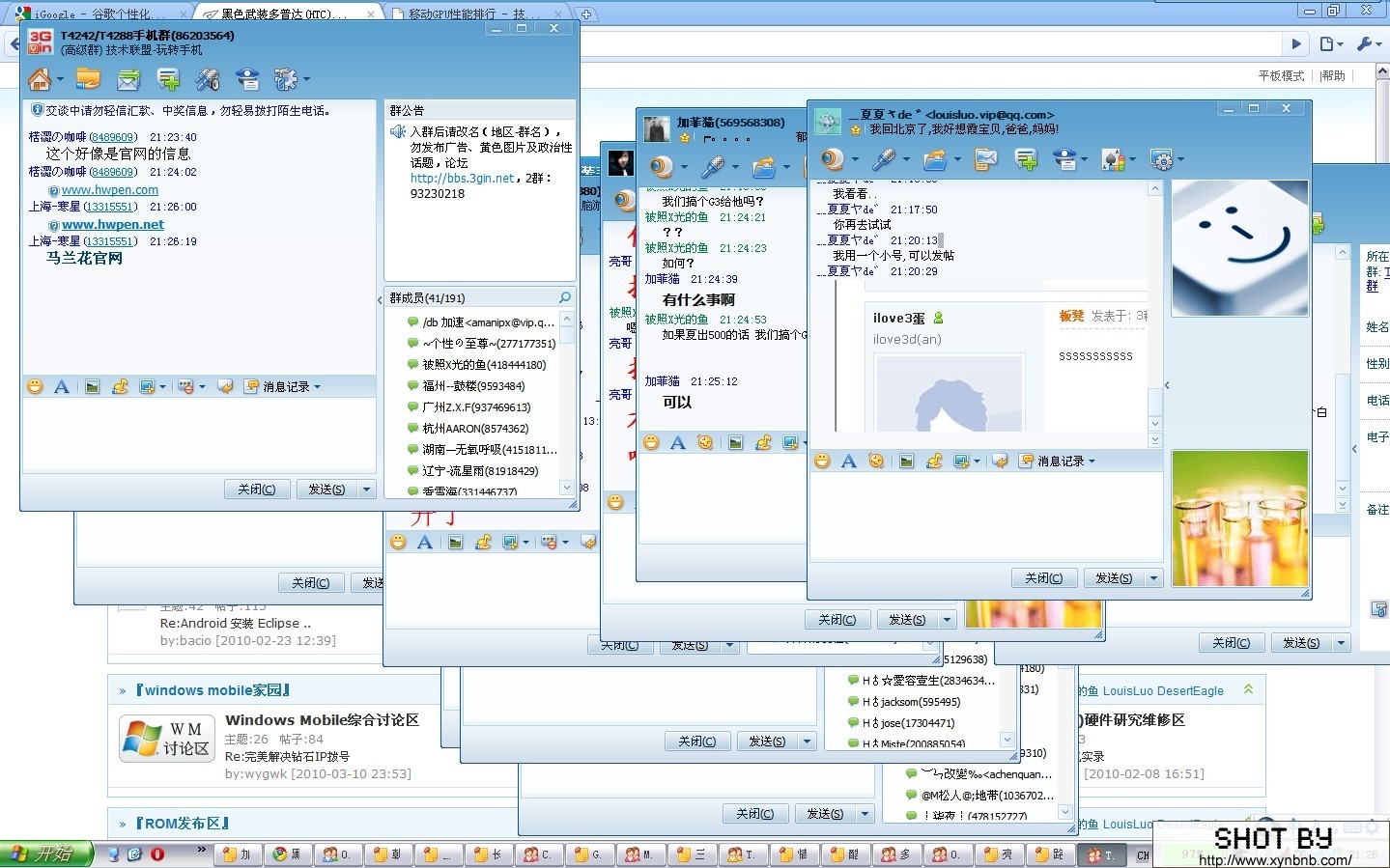
Task: Open 消息记录 message history in 夏夏 chat window
Action: click(1058, 461)
